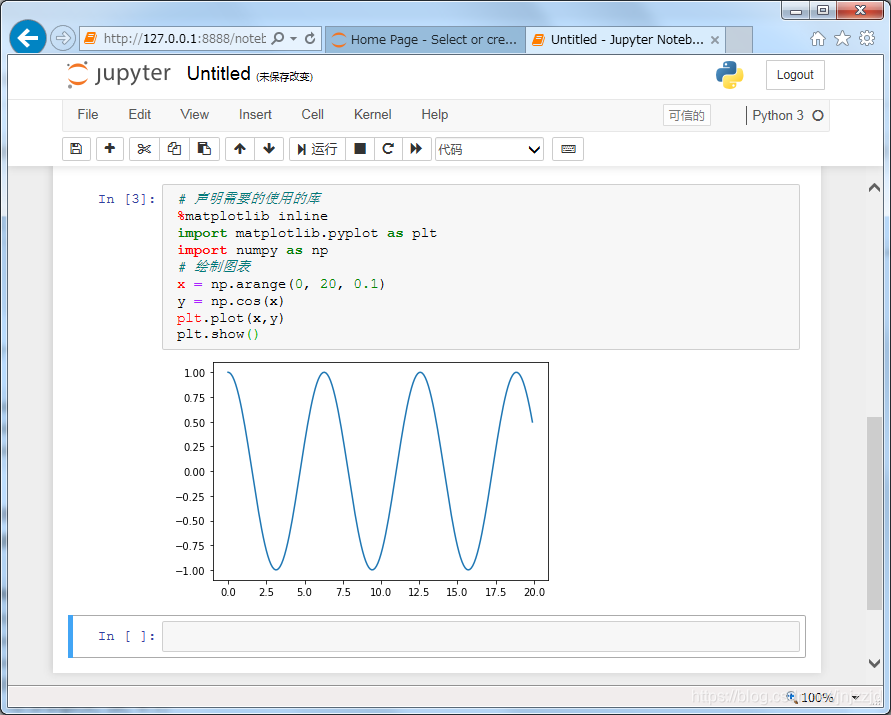Image resolution: width=891 pixels, height=715 pixels.
Task: Expand the Kernel menu
Action: click(372, 114)
